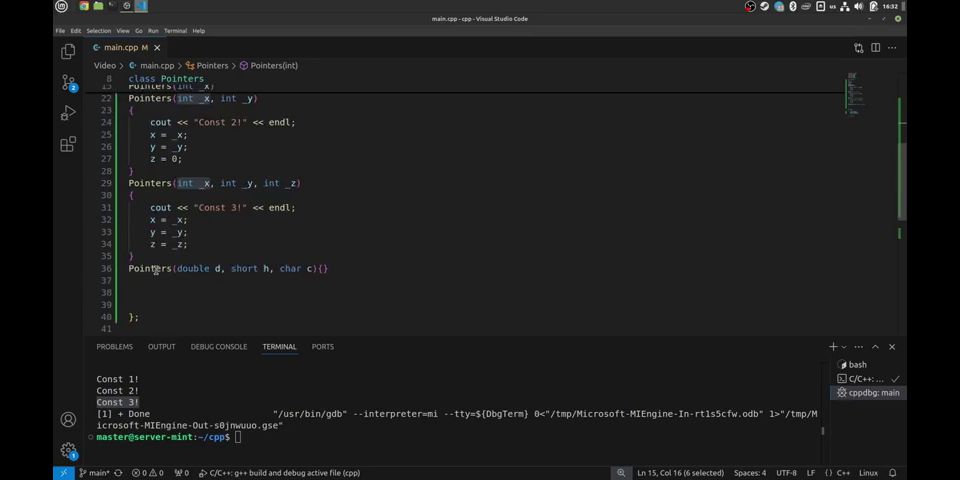Open the new terminal launch profile dropdown
Viewport: 960px width, 480px height.
pos(844,347)
